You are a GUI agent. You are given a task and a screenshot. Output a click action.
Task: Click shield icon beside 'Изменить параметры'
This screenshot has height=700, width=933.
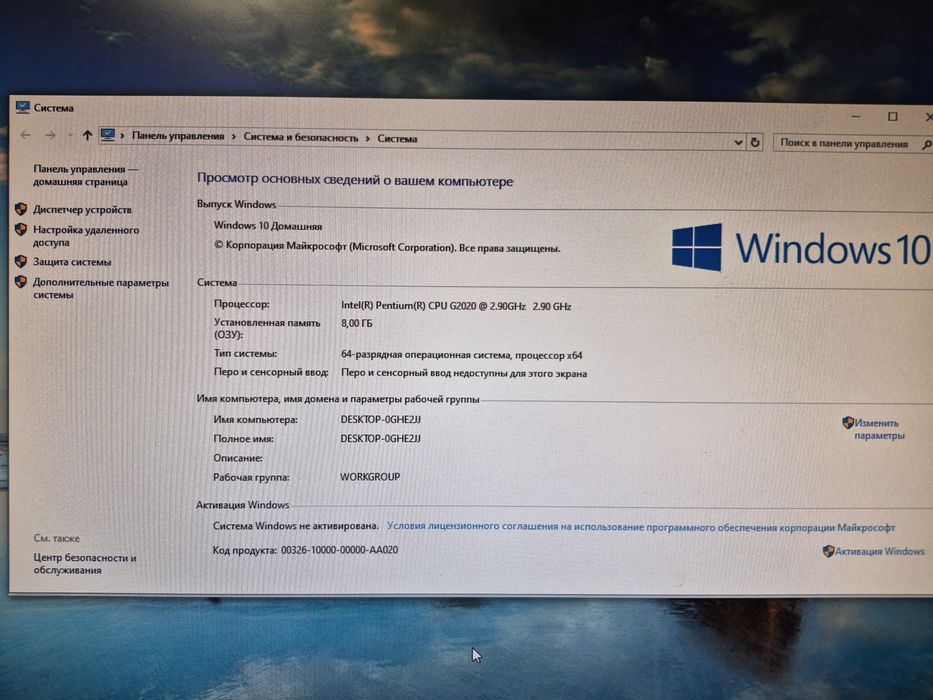point(848,423)
